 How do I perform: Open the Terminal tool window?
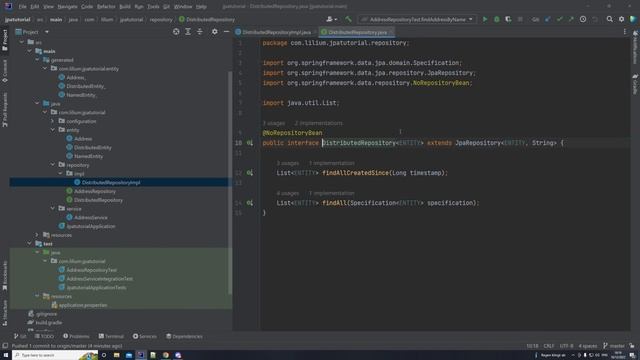(111, 336)
